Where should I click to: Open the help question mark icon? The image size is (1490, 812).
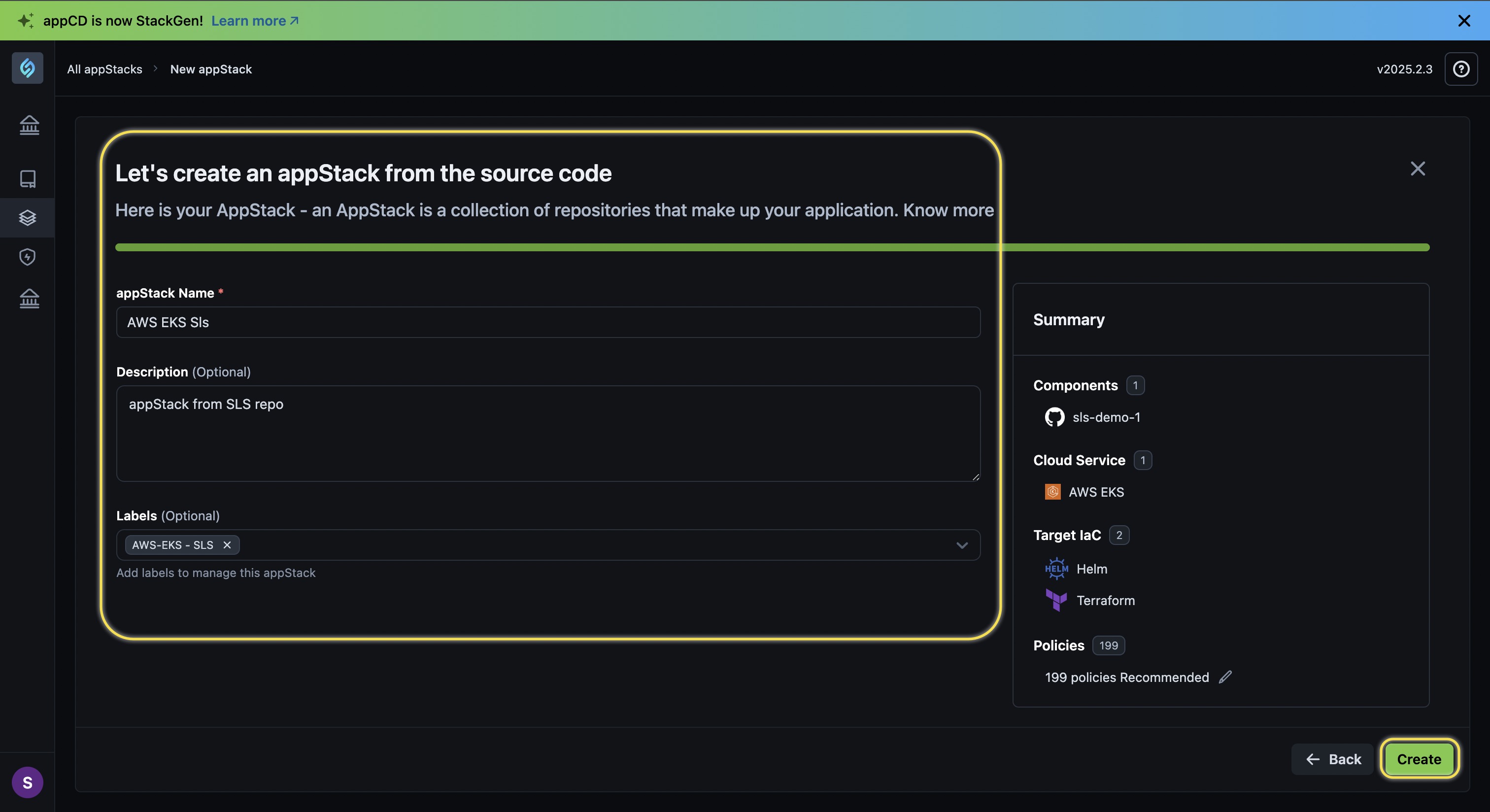(1461, 69)
